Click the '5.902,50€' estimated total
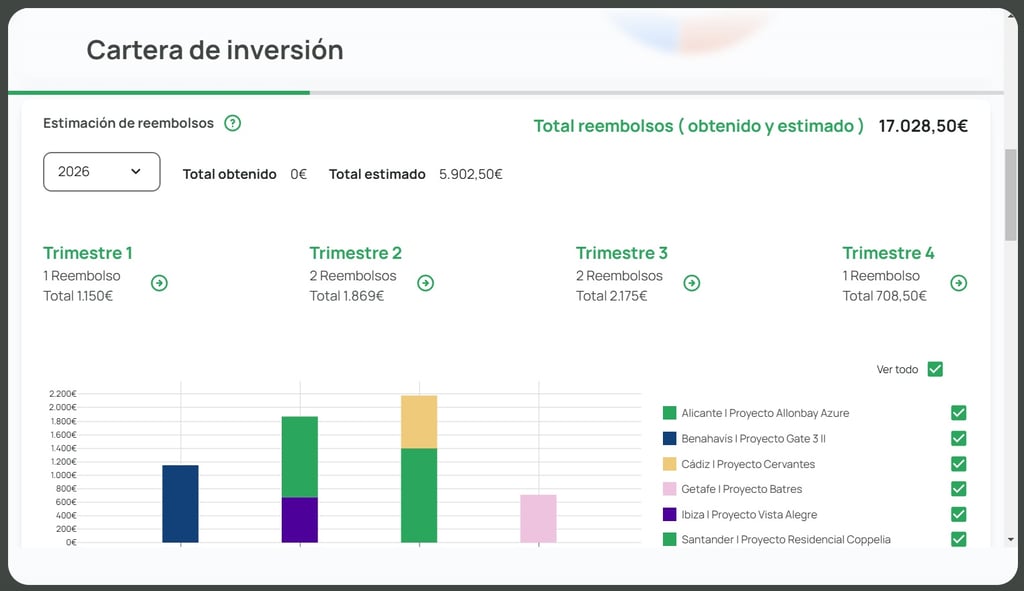Image resolution: width=1024 pixels, height=591 pixels. [x=471, y=174]
